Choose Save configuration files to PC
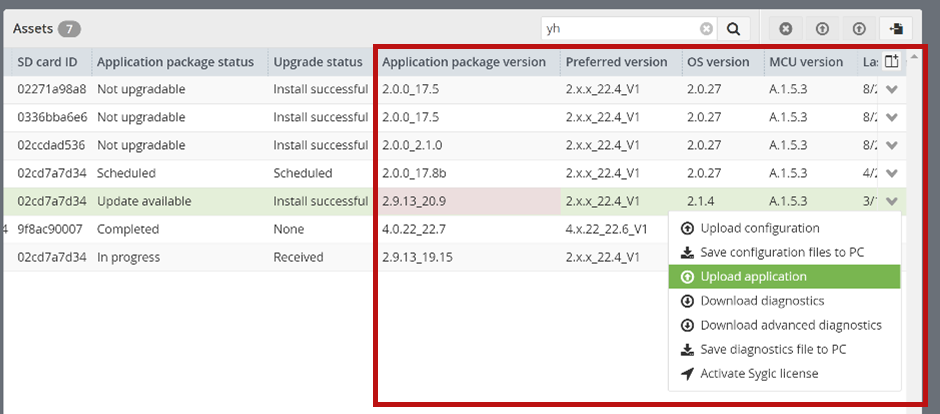The height and width of the screenshot is (414, 940). click(784, 252)
